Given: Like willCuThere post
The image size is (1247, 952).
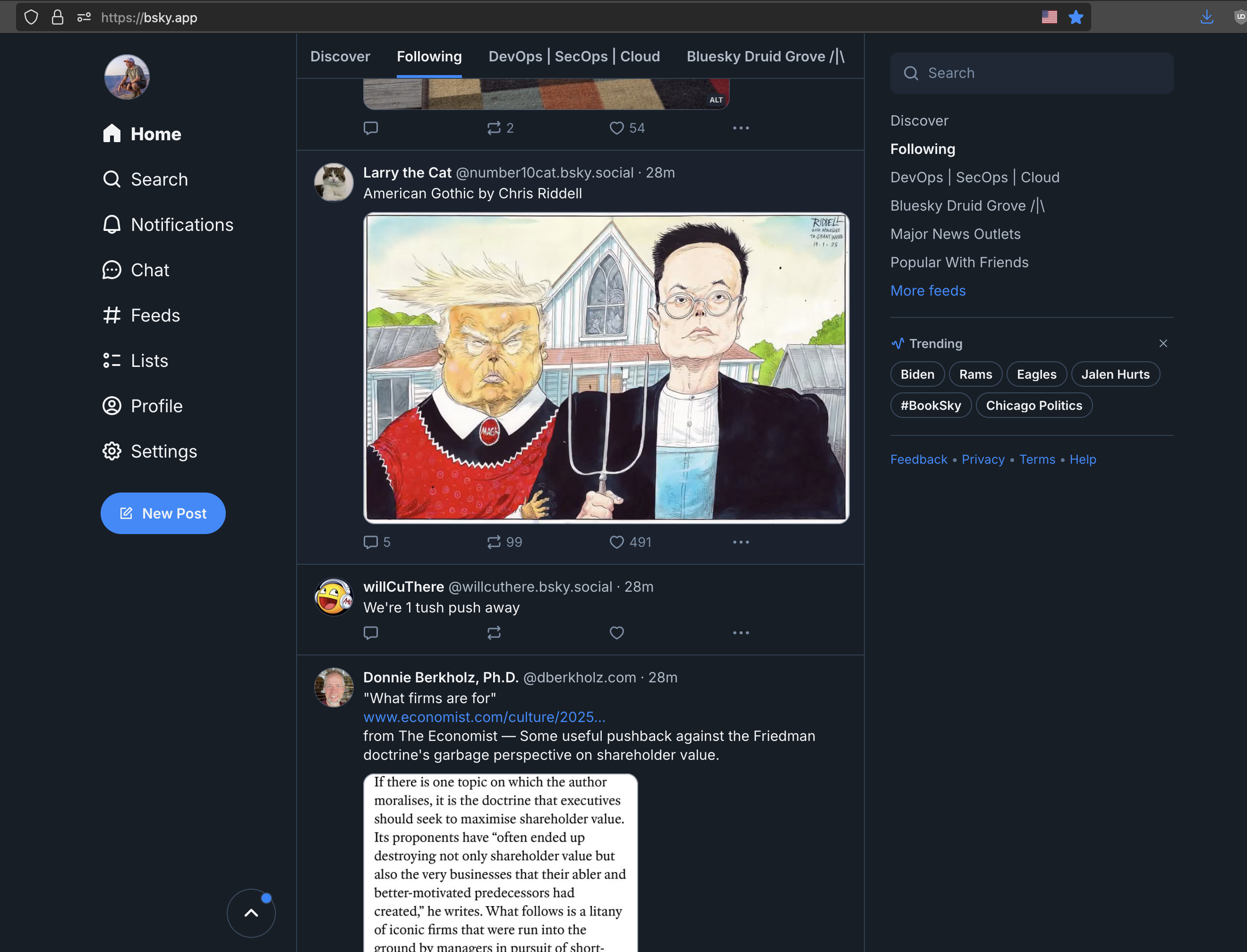Looking at the screenshot, I should [x=617, y=632].
